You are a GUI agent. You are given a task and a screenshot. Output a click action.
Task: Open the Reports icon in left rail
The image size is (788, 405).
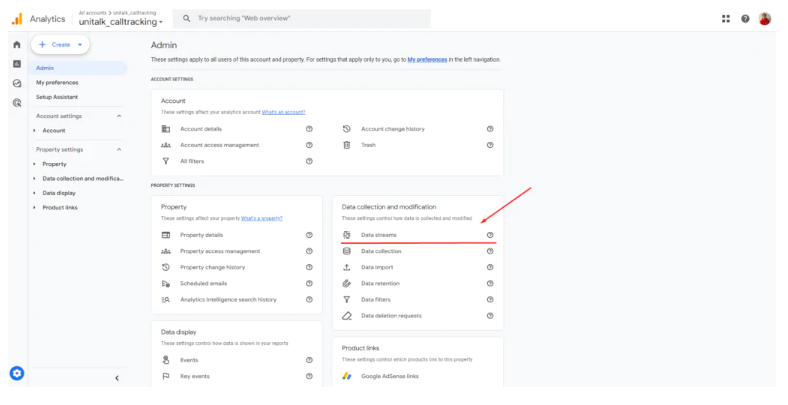[x=17, y=64]
